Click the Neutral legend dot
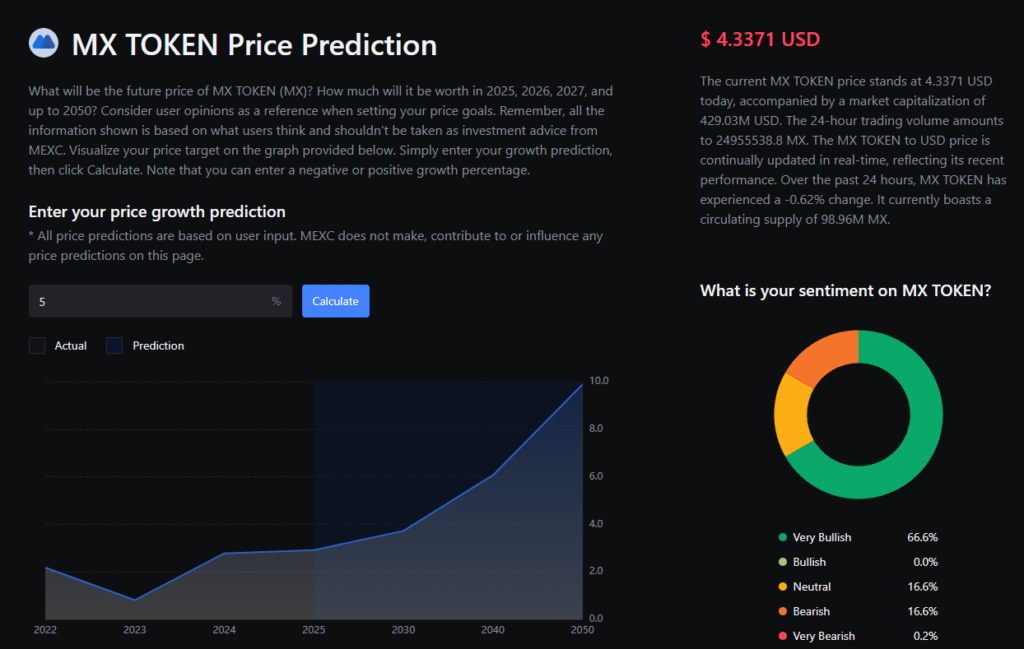Image resolution: width=1024 pixels, height=649 pixels. tap(783, 587)
